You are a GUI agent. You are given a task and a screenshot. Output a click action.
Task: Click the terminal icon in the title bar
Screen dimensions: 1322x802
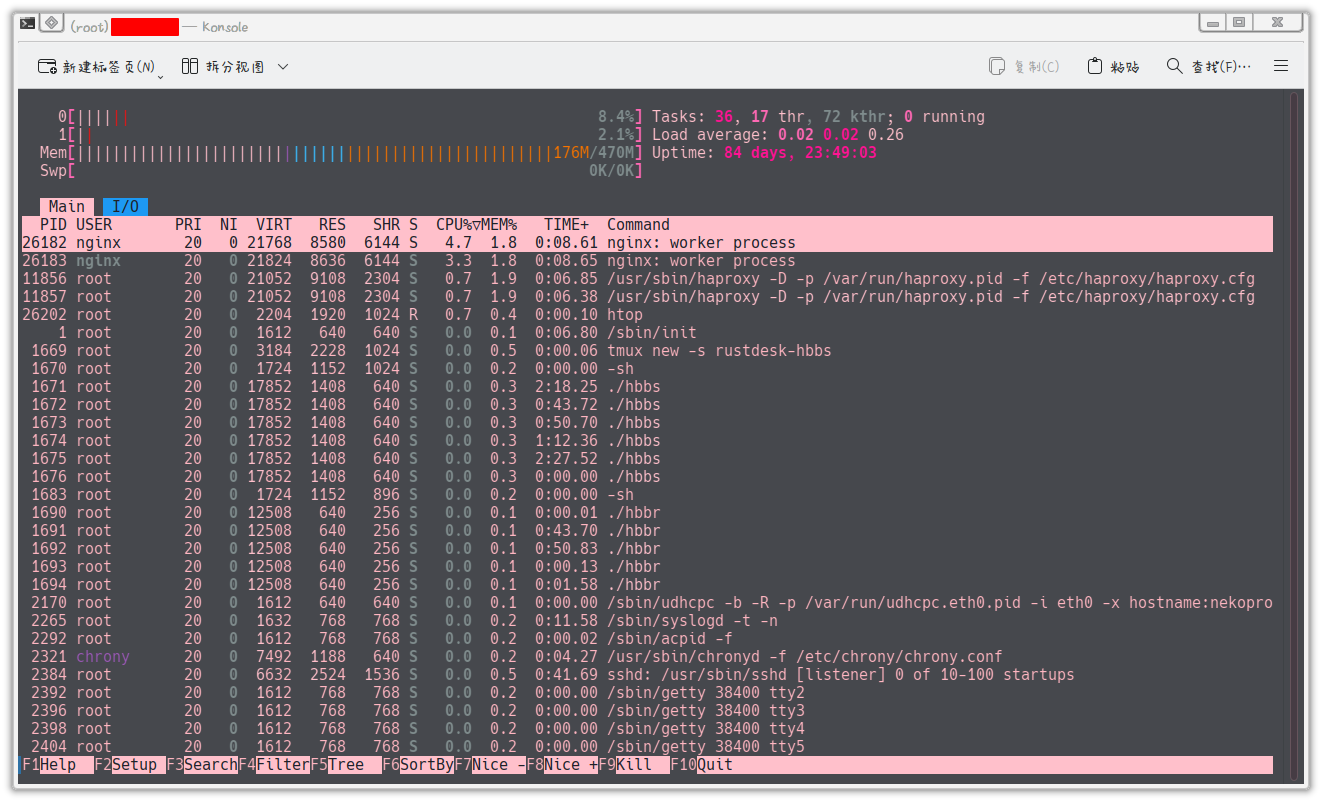[28, 23]
